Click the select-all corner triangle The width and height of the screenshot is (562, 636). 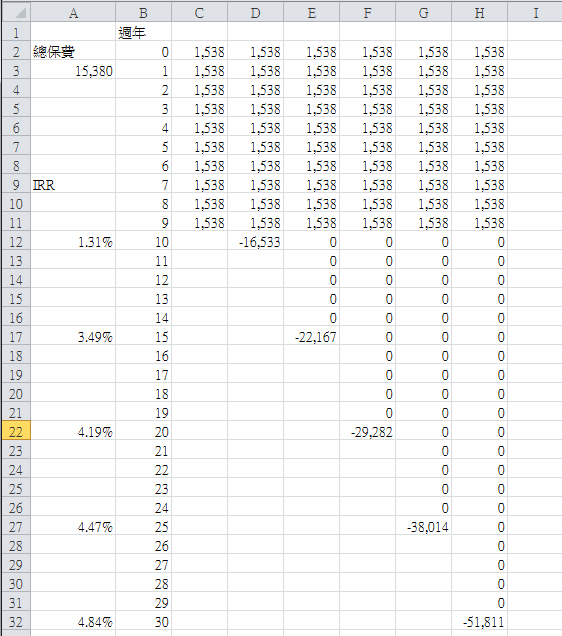(x=16, y=13)
